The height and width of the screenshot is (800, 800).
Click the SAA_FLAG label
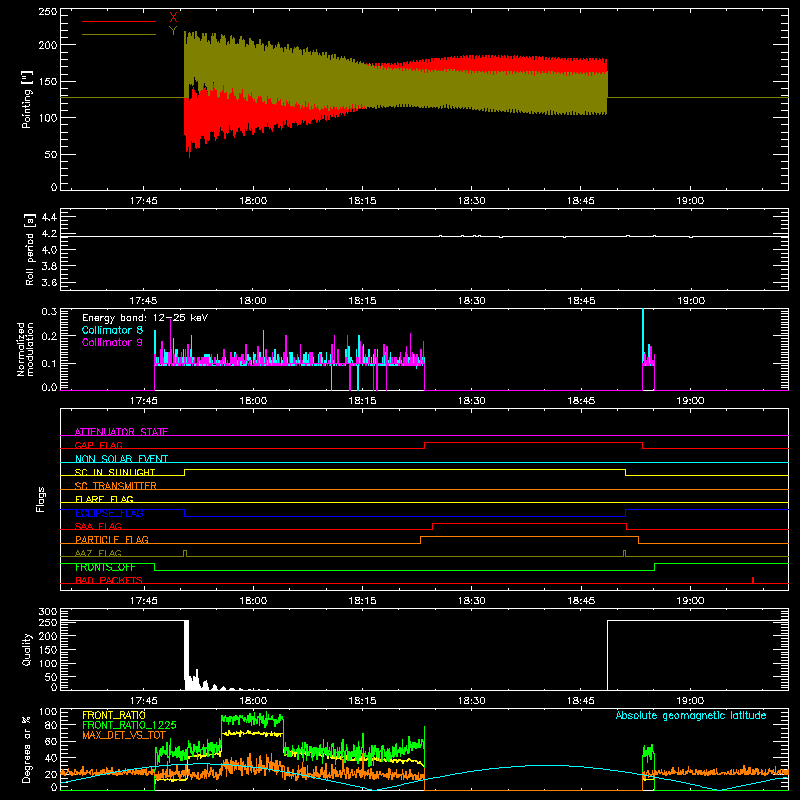click(98, 526)
